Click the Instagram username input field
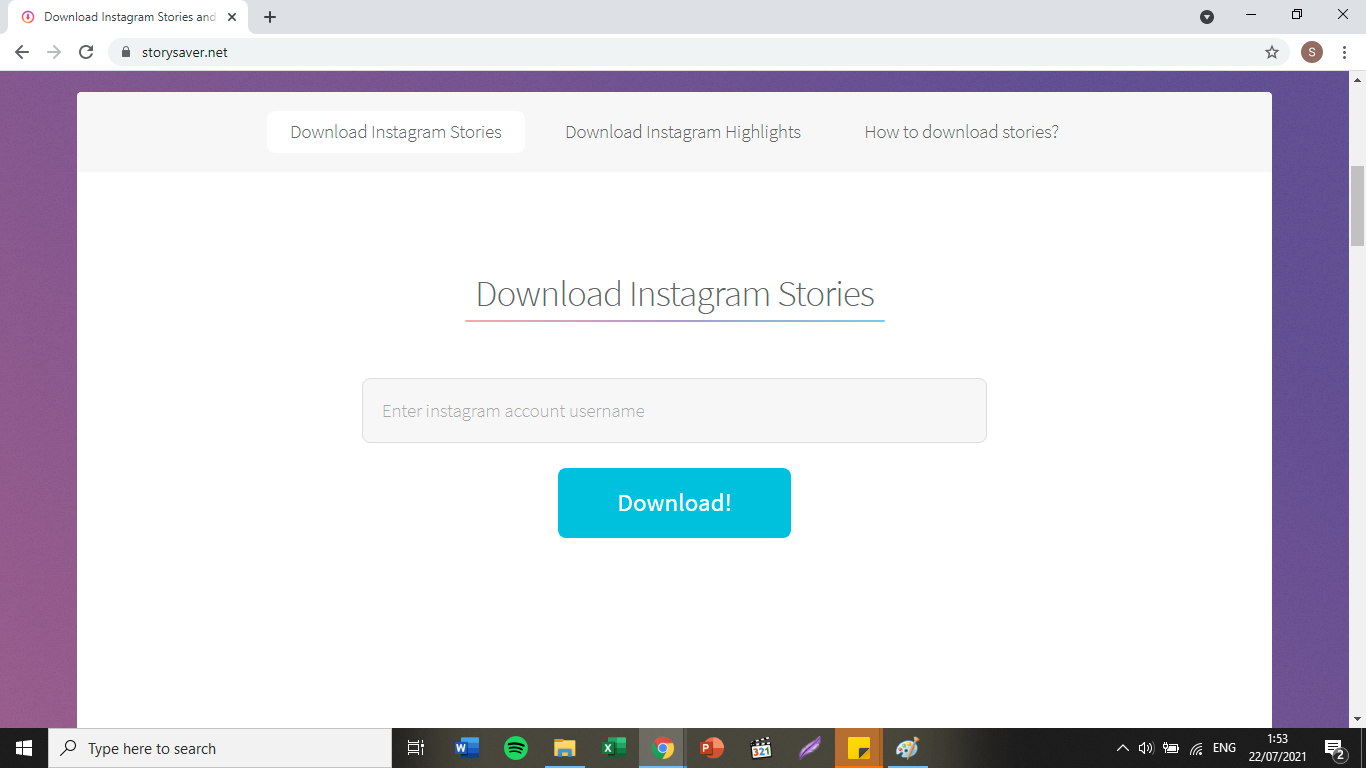 [674, 410]
